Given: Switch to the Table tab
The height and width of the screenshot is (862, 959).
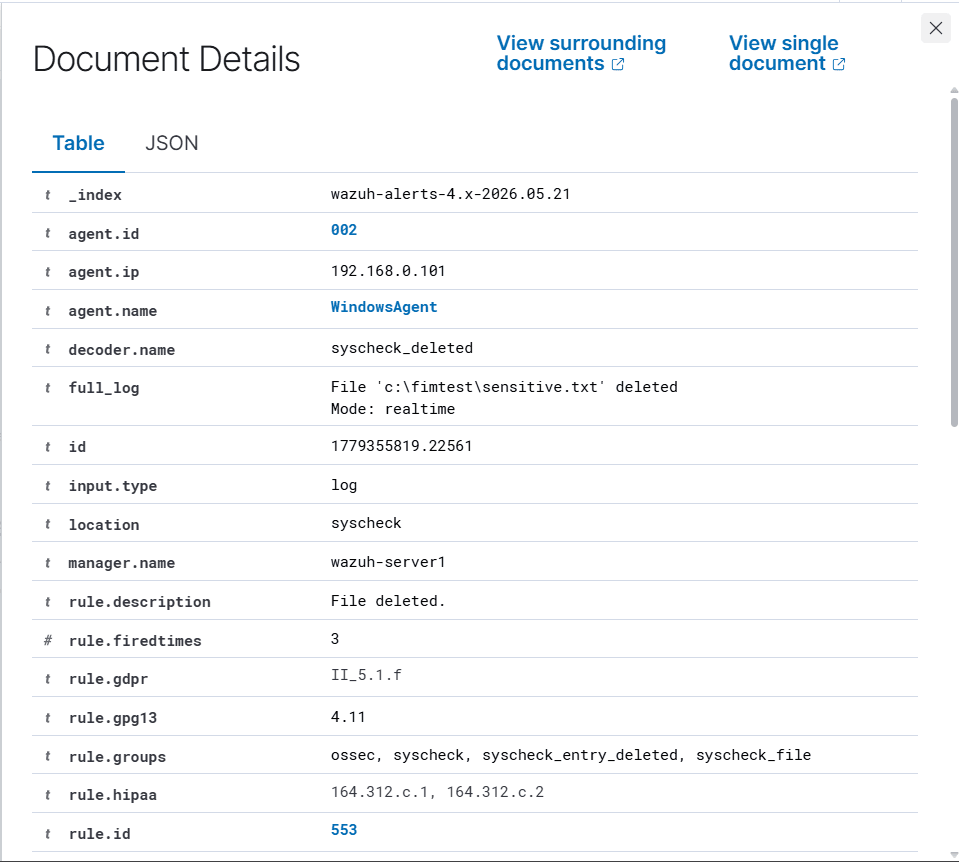Looking at the screenshot, I should [x=78, y=143].
